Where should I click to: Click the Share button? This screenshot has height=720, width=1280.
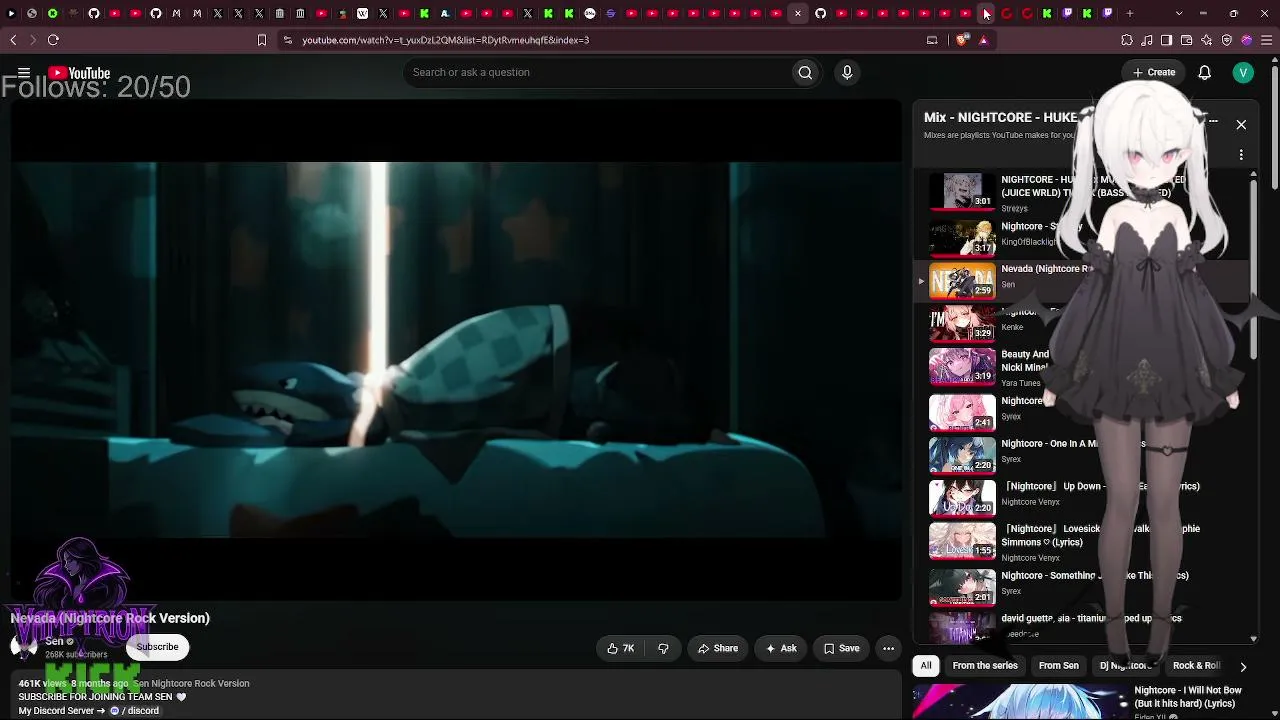pos(717,648)
